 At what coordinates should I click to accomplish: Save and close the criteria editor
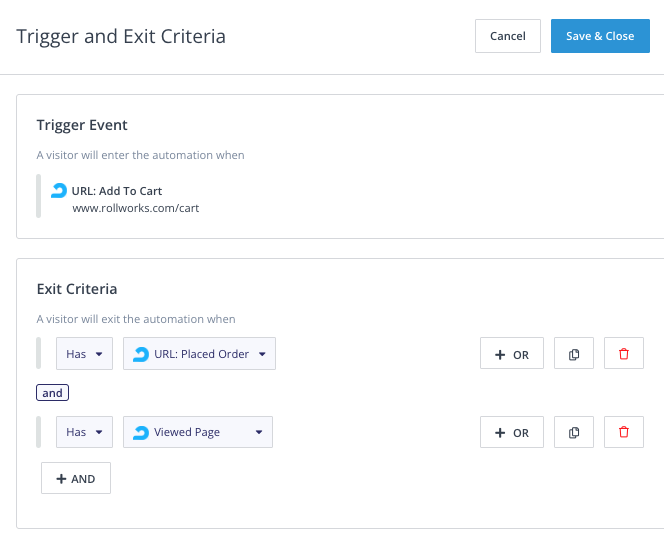pos(600,36)
